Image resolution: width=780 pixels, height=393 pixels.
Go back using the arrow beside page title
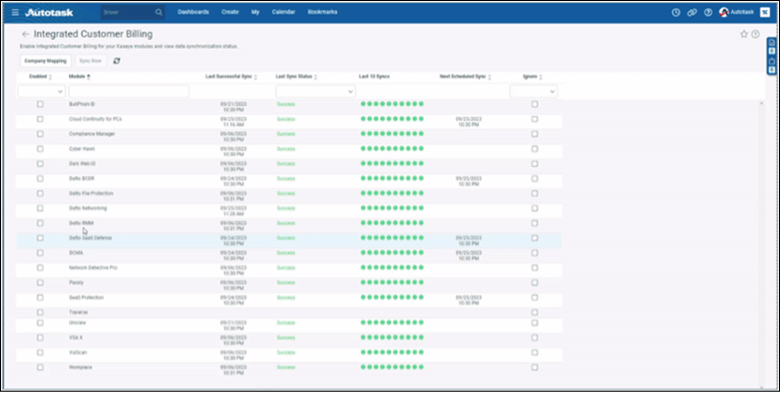[x=25, y=34]
